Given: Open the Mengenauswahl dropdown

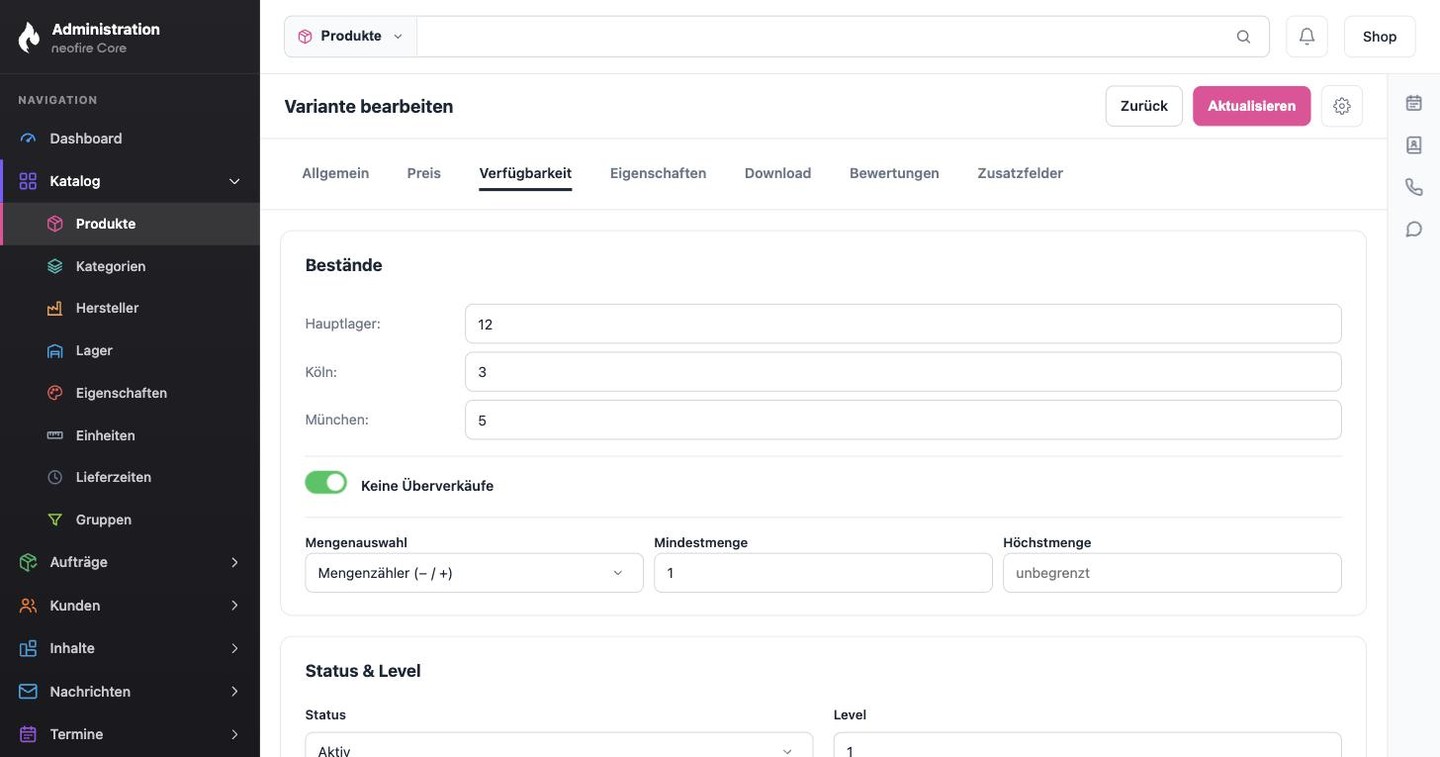Looking at the screenshot, I should tap(474, 573).
